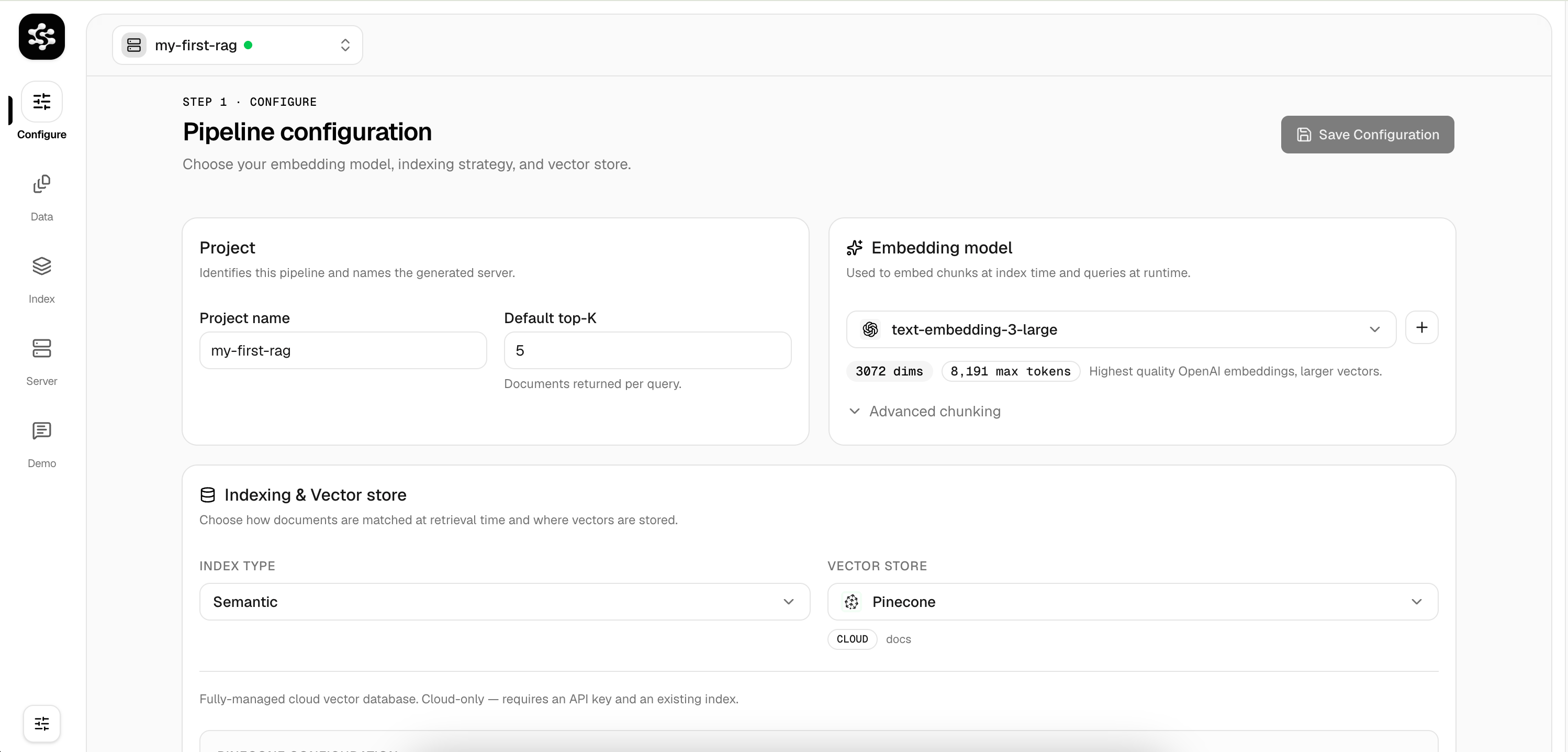Screen dimensions: 1568x752
Task: Click the VECTOR STORE label
Action: [877, 566]
